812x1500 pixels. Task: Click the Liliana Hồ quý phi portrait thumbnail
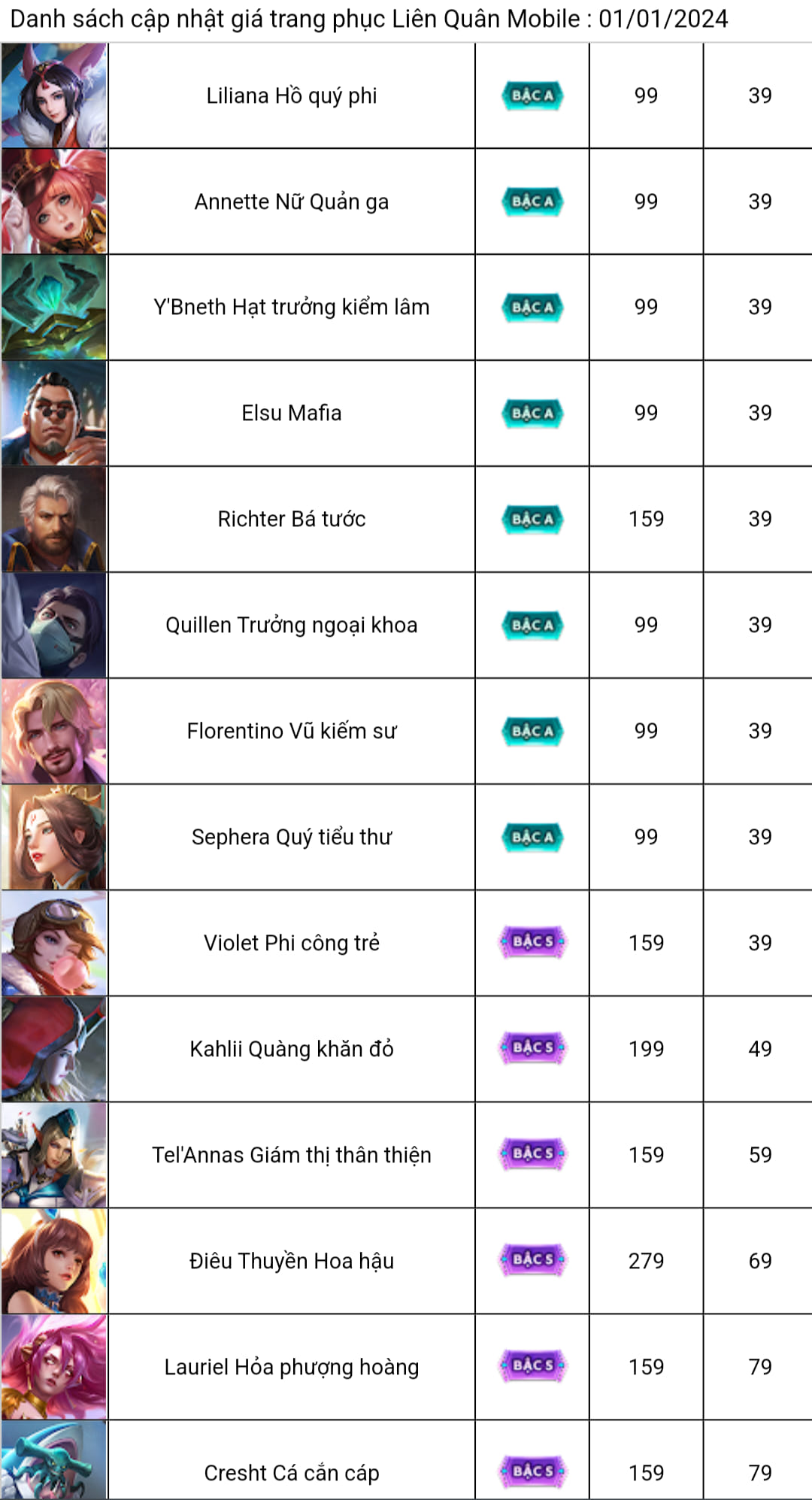point(54,95)
